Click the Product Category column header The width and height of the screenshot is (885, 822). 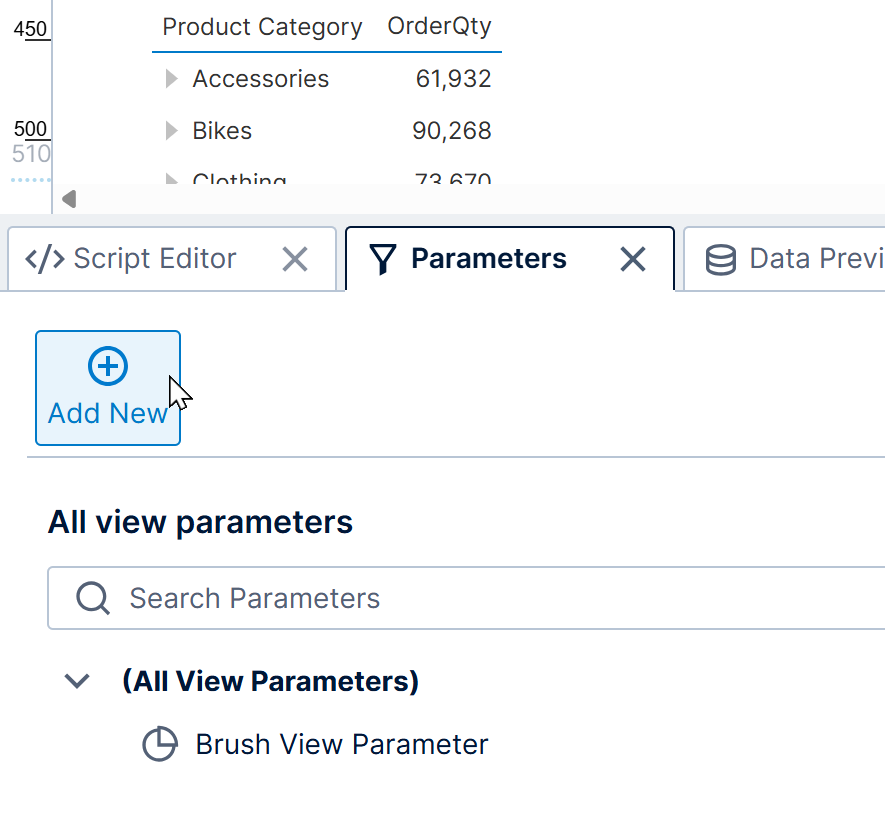coord(262,27)
